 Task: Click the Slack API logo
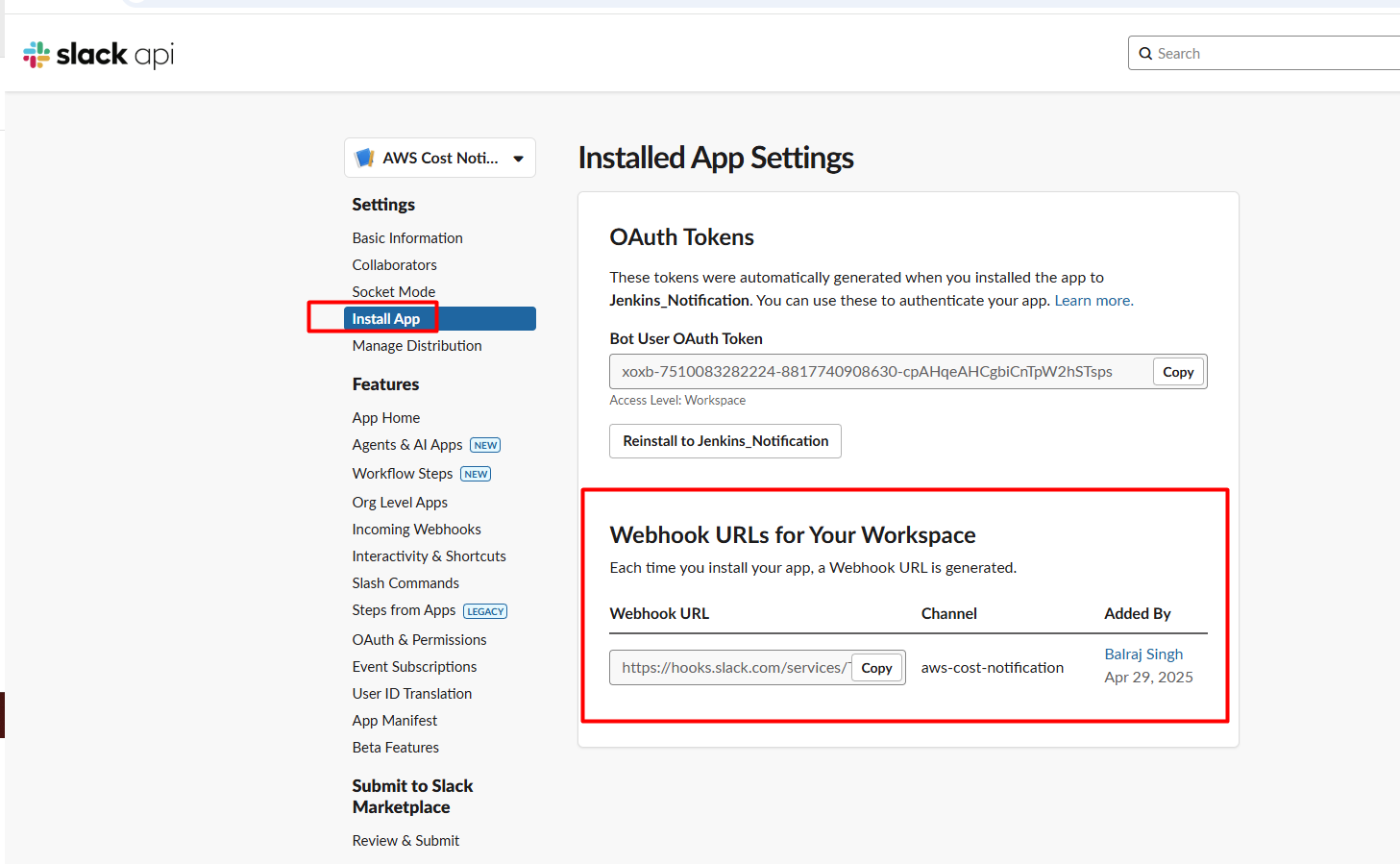click(98, 55)
